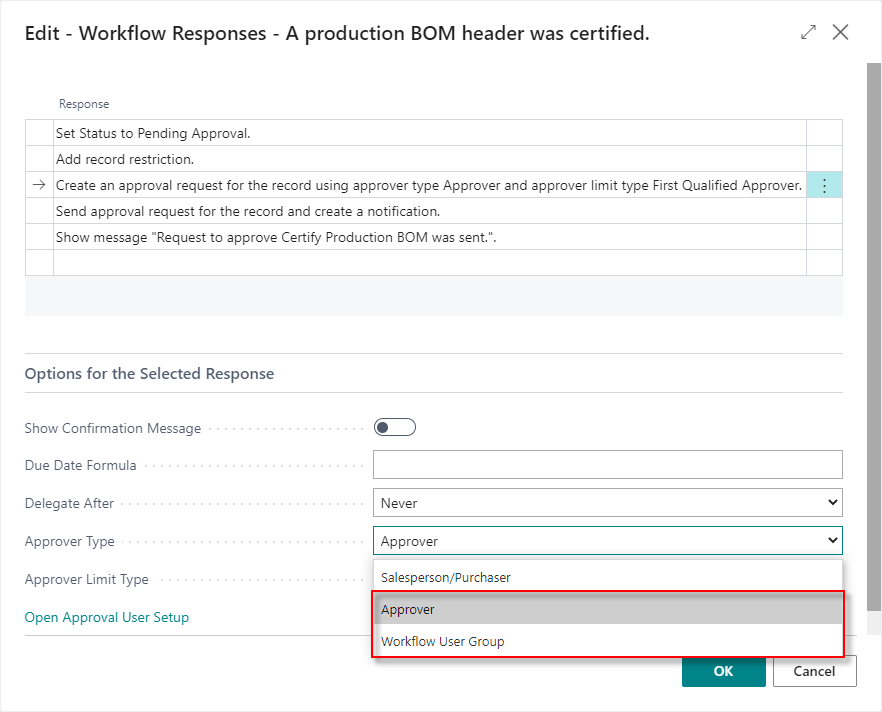882x712 pixels.
Task: Click the expand-to-full-page arrow icon
Action: click(x=808, y=32)
